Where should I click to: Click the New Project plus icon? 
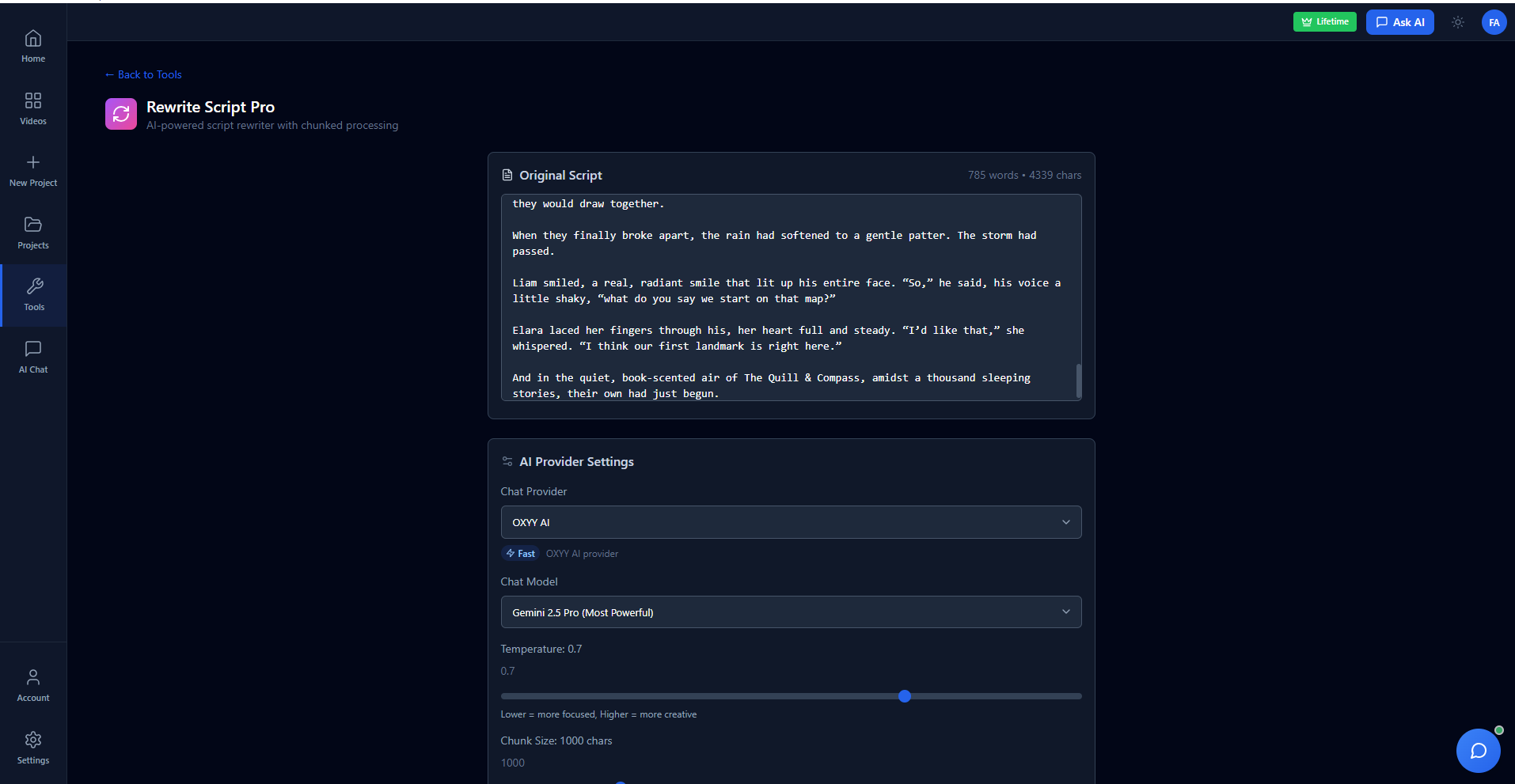pos(33,163)
